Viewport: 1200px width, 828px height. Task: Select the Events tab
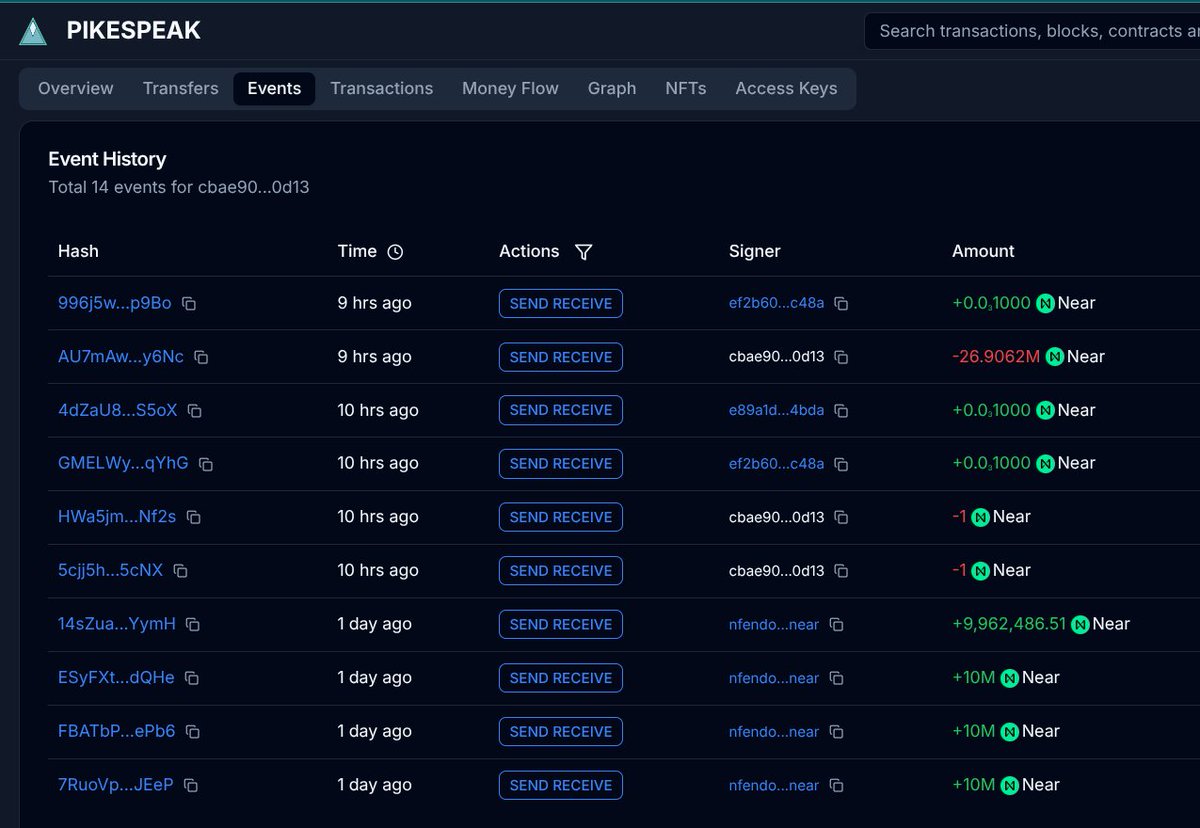pos(274,88)
